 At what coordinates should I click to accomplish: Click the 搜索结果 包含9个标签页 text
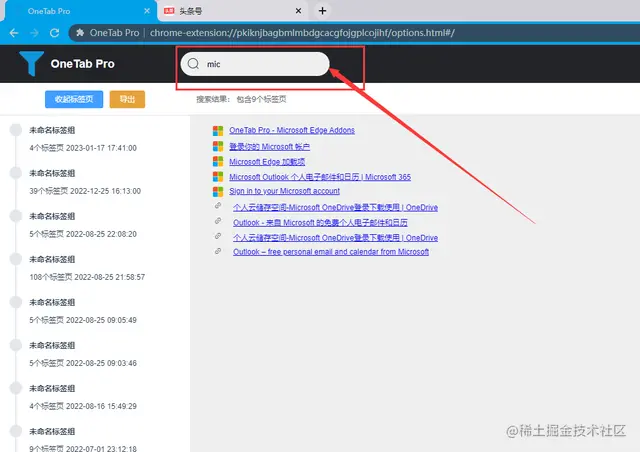(x=241, y=99)
